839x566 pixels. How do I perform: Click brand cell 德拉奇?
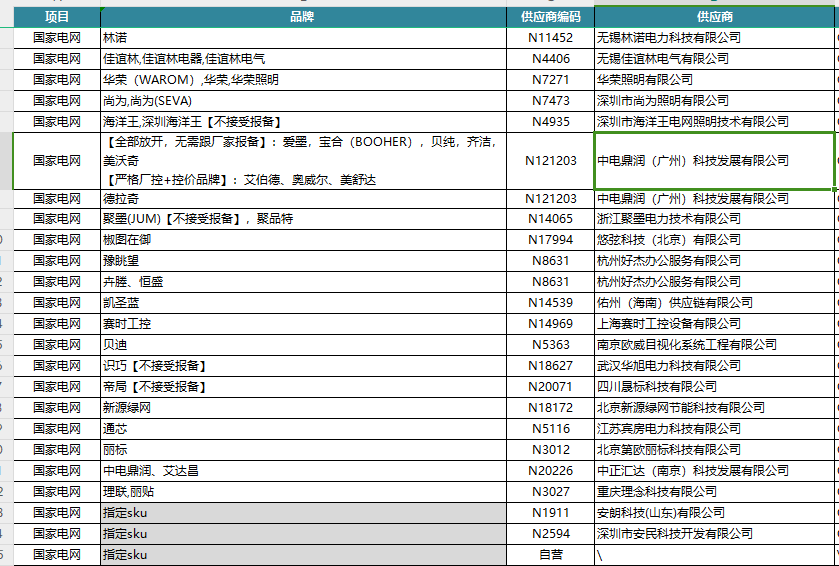pyautogui.click(x=303, y=198)
